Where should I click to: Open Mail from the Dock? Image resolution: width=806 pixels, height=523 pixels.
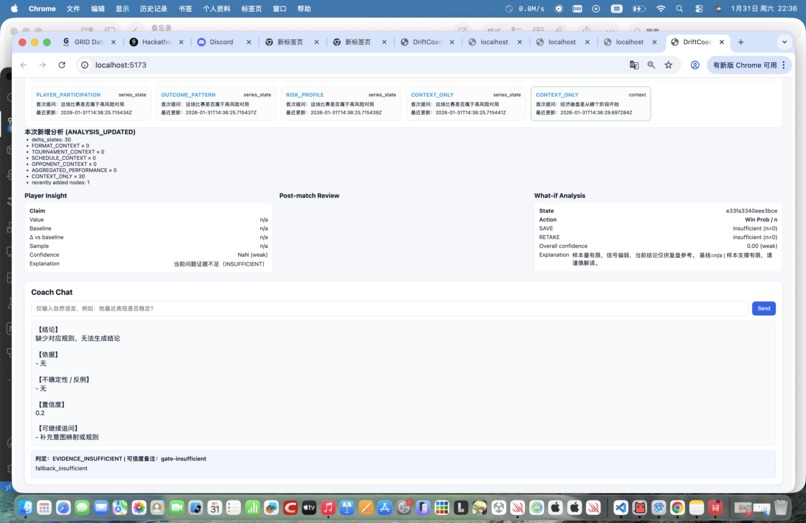pyautogui.click(x=101, y=508)
